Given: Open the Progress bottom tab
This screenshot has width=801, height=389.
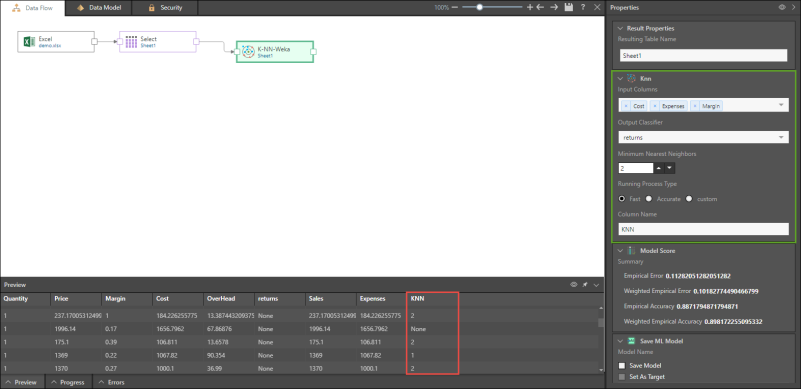Looking at the screenshot, I should pos(69,382).
